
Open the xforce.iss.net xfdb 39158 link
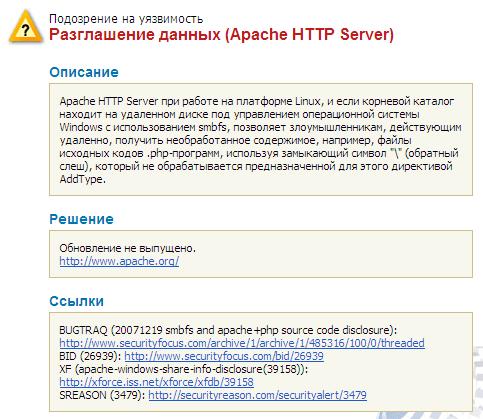pyautogui.click(x=156, y=382)
